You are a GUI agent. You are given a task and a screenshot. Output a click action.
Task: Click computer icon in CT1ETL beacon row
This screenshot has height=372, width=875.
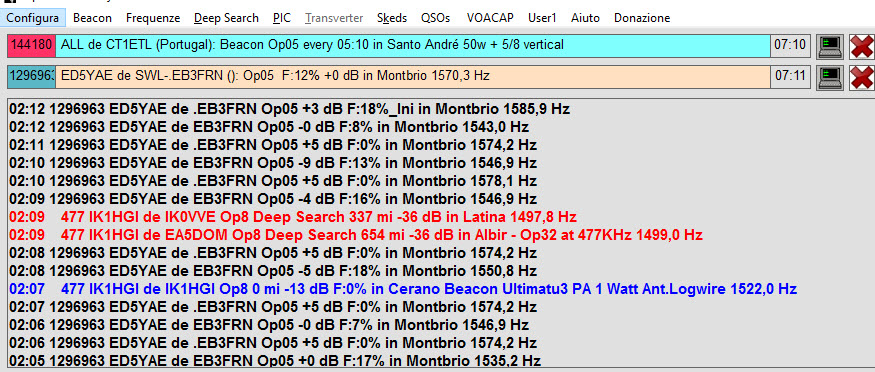pyautogui.click(x=830, y=46)
